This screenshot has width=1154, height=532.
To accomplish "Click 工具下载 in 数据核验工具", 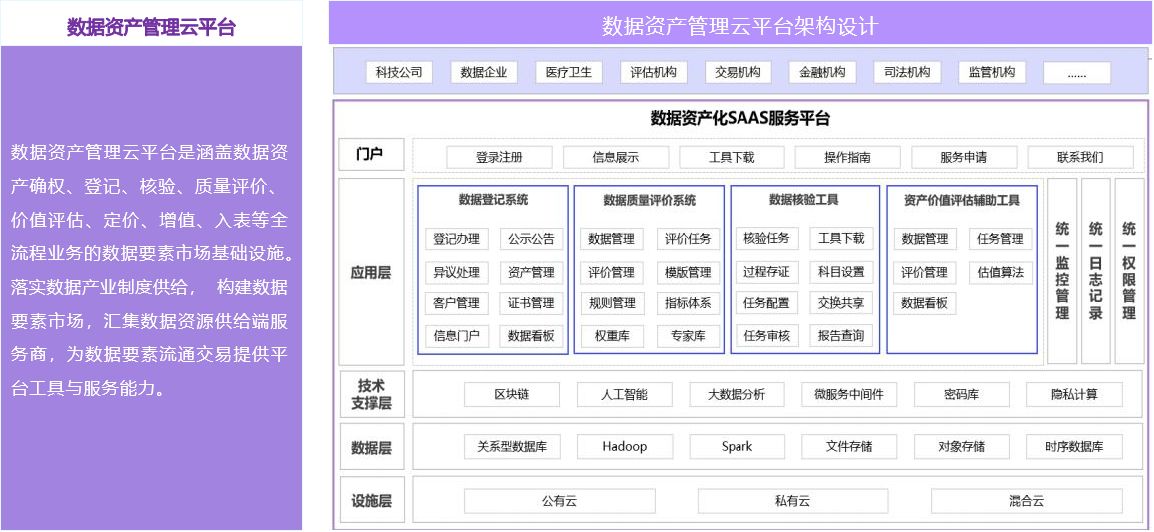I will pyautogui.click(x=841, y=238).
